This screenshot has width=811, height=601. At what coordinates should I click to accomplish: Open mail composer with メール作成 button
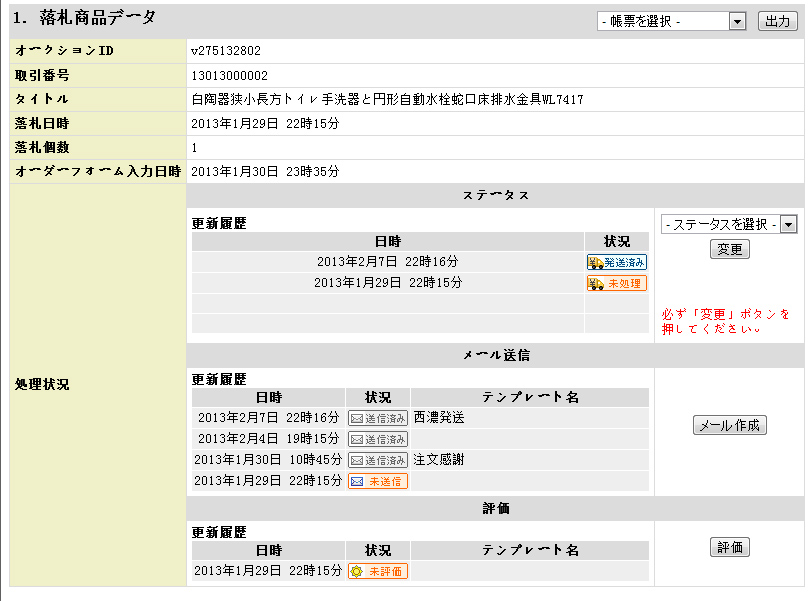[729, 426]
